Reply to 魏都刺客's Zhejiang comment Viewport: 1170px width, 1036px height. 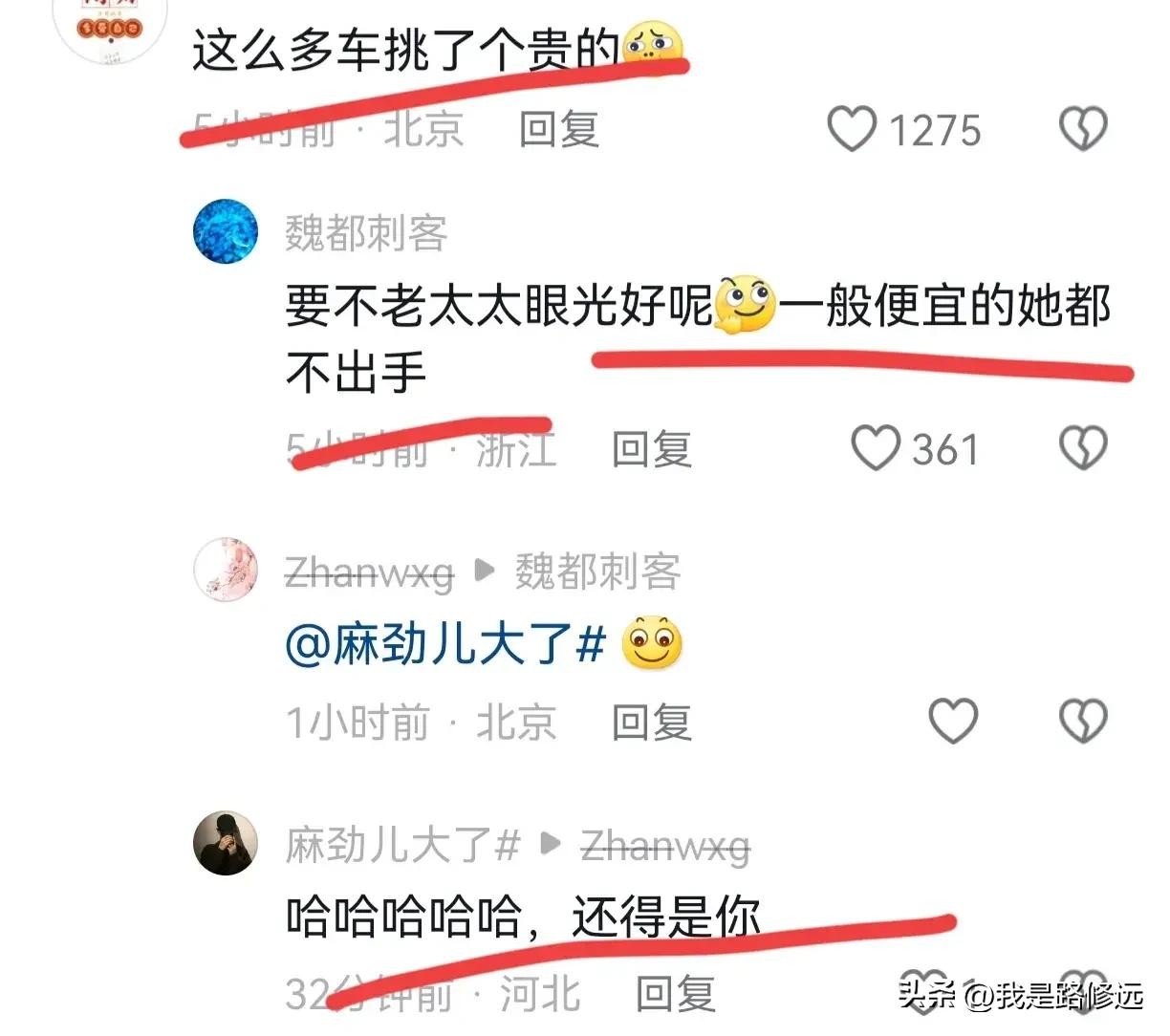[x=652, y=448]
